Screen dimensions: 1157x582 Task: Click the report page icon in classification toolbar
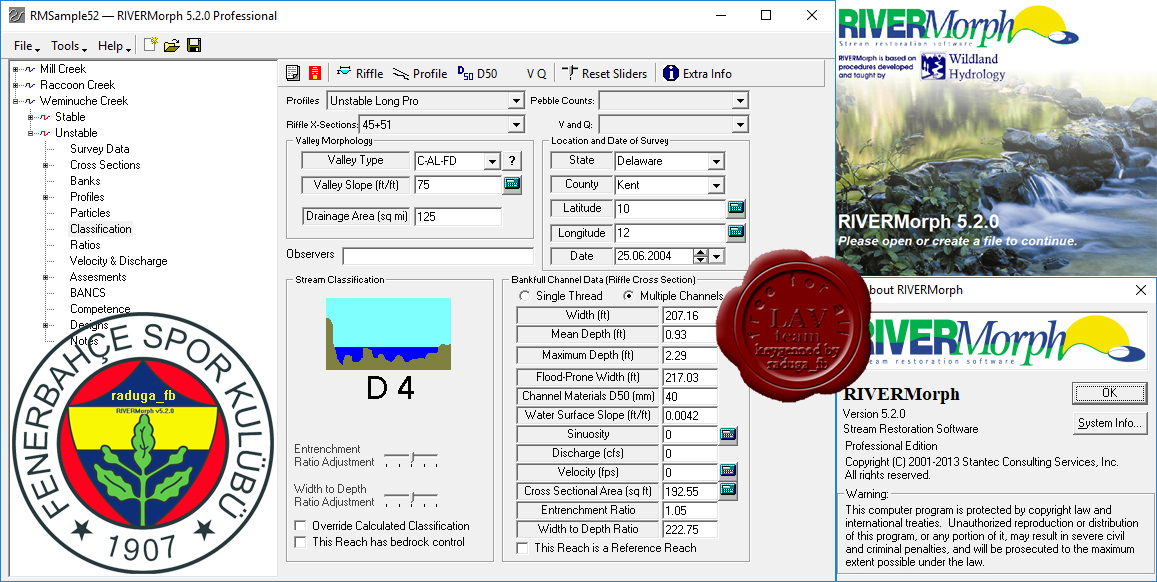pos(293,73)
